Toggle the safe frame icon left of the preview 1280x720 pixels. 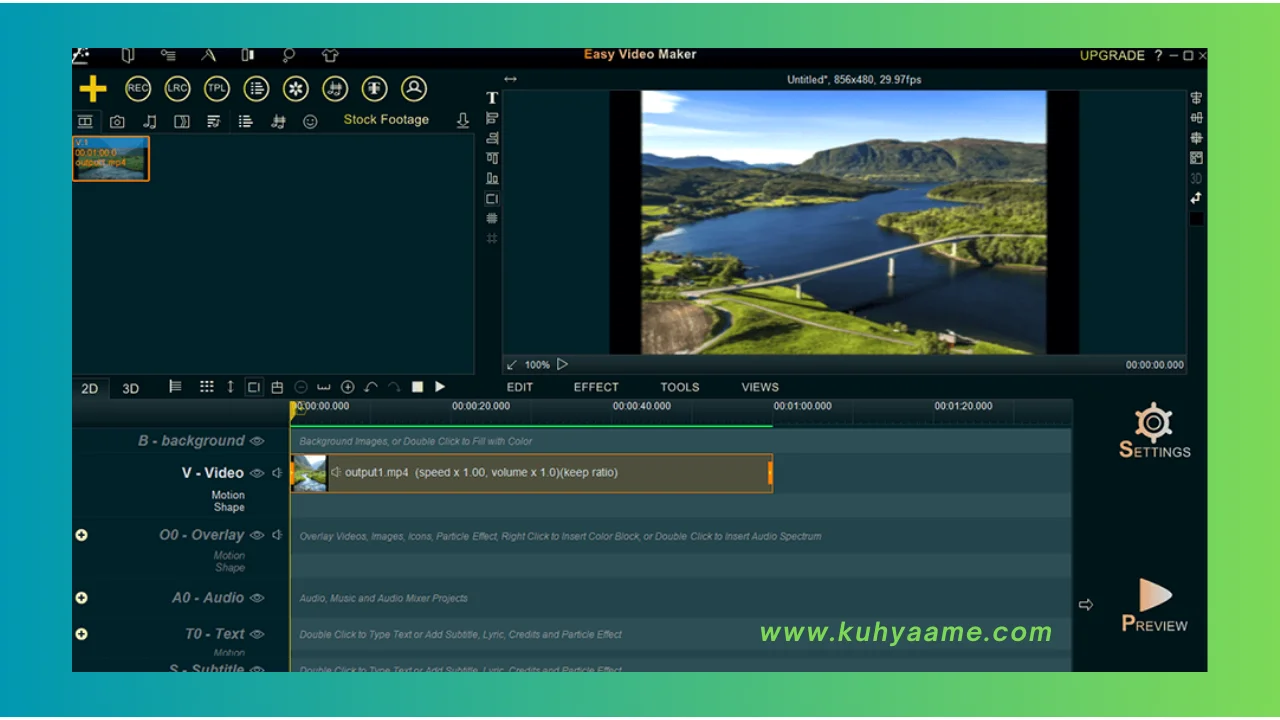492,198
